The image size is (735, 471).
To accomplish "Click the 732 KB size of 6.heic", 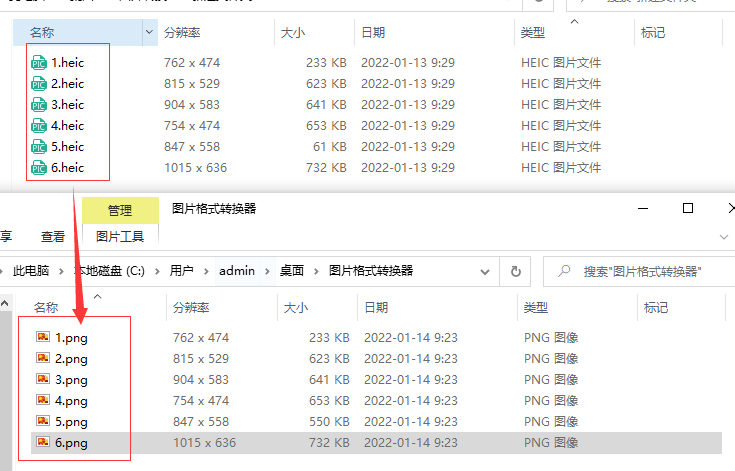I will click(x=326, y=168).
